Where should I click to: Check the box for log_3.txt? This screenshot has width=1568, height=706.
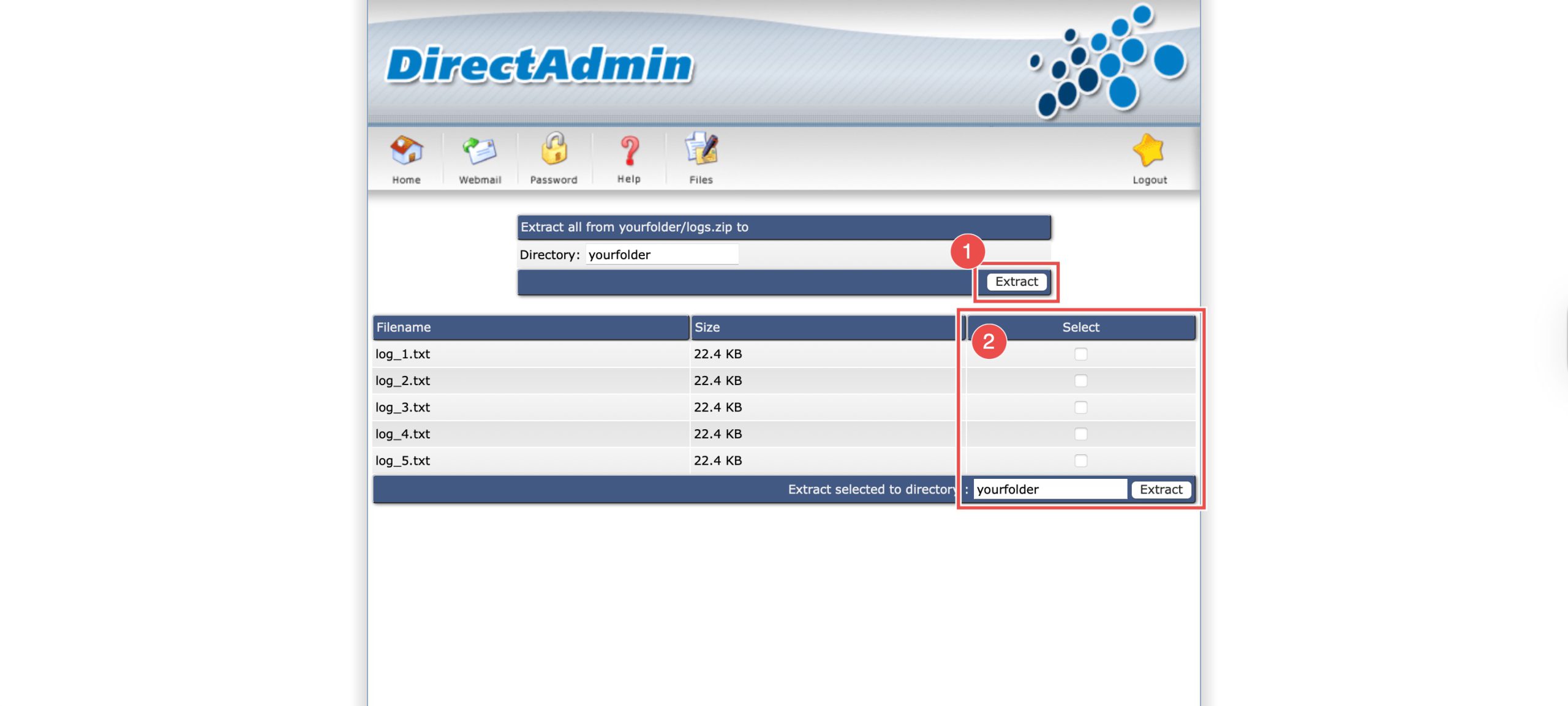tap(1081, 407)
